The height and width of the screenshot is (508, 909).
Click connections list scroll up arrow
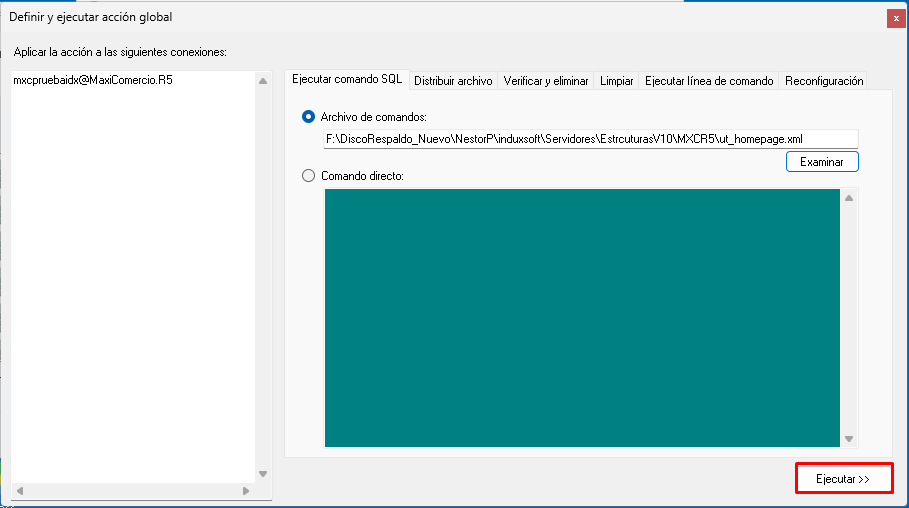coord(263,81)
